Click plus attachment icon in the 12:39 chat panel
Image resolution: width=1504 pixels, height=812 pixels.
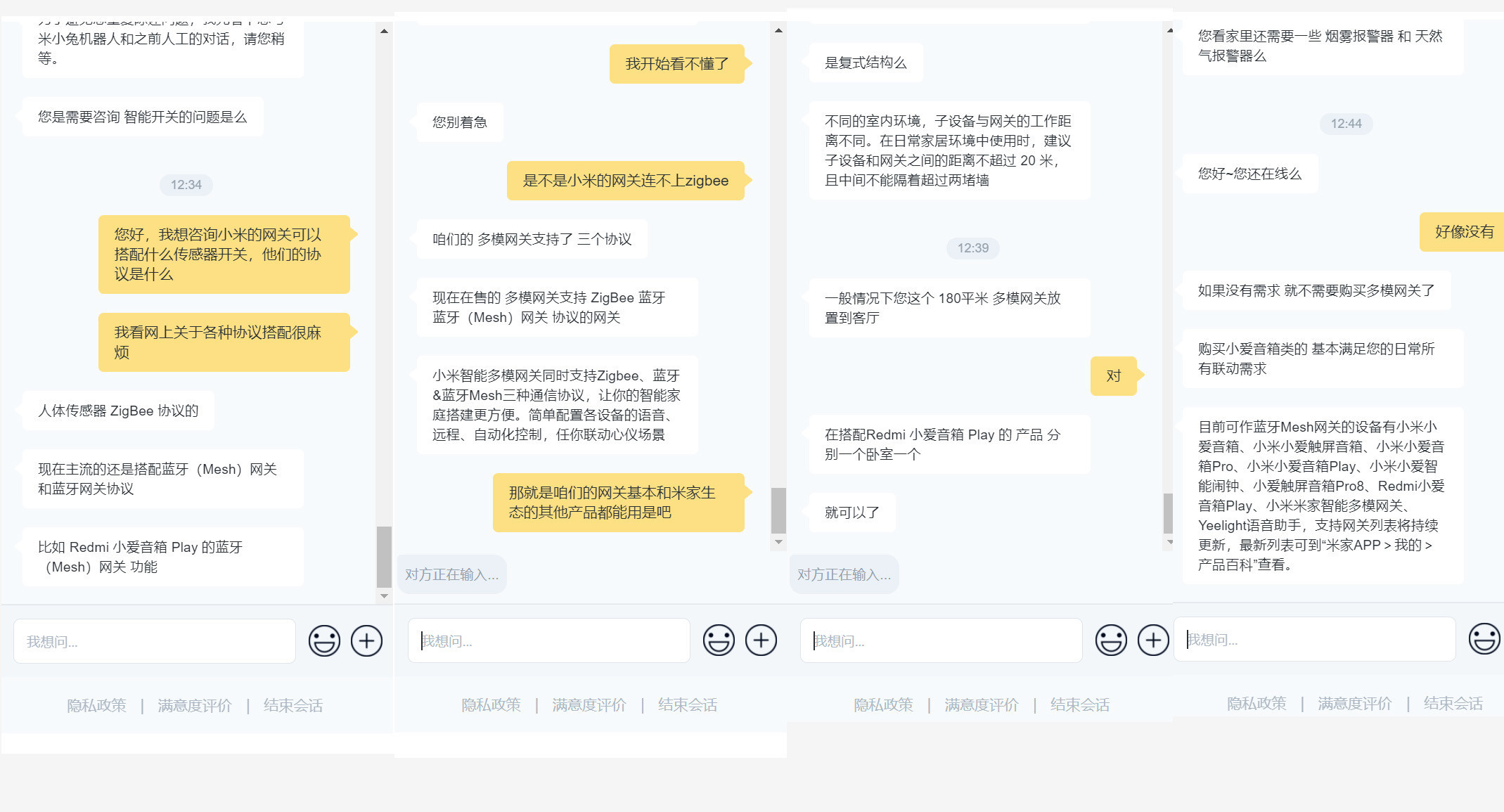click(x=1153, y=640)
